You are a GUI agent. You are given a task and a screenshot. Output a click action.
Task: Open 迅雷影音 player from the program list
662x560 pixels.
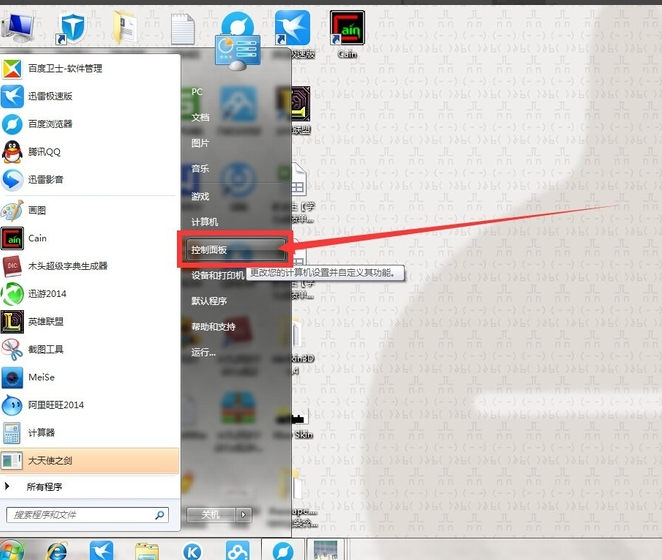click(45, 179)
